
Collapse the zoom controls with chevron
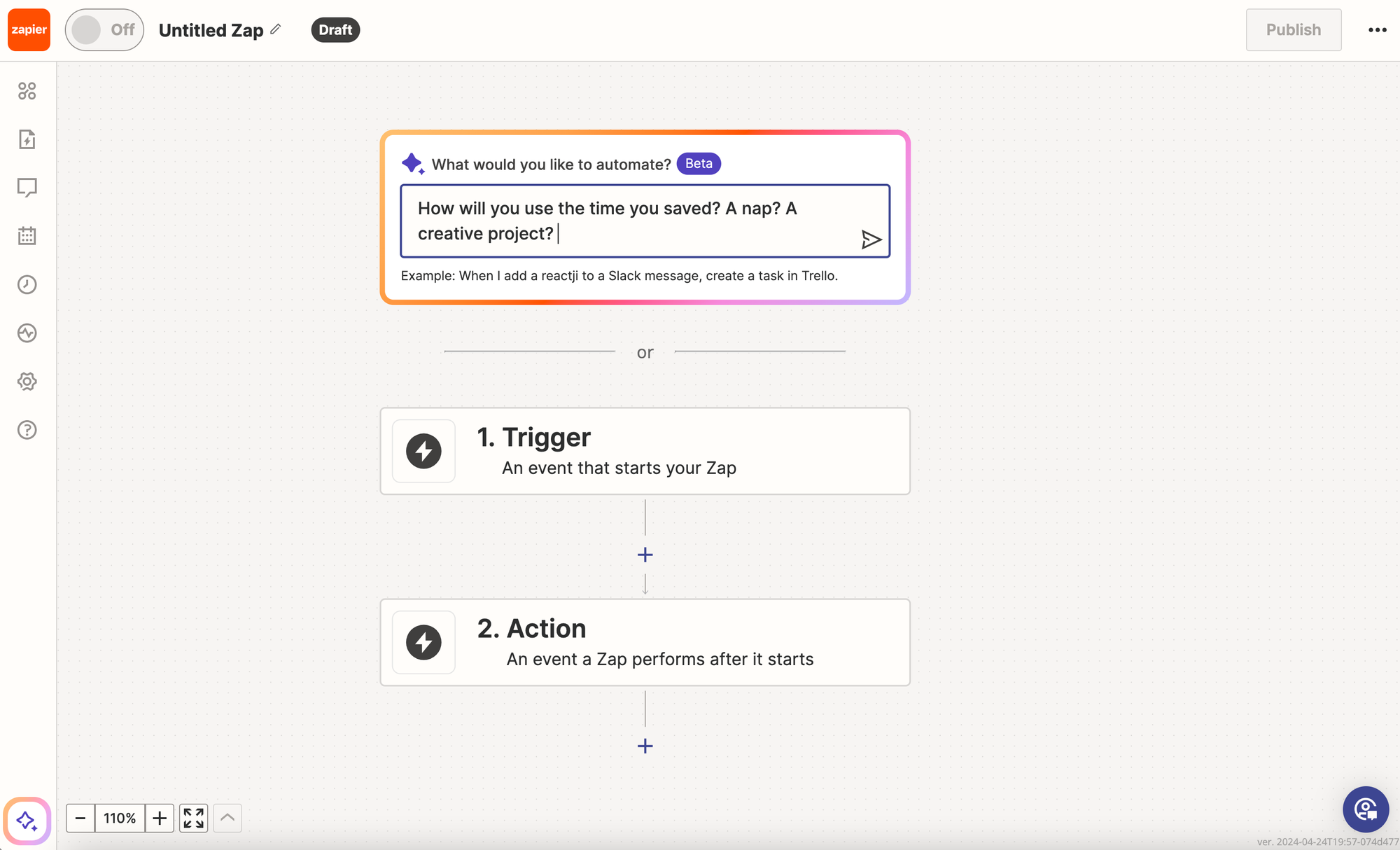(227, 818)
